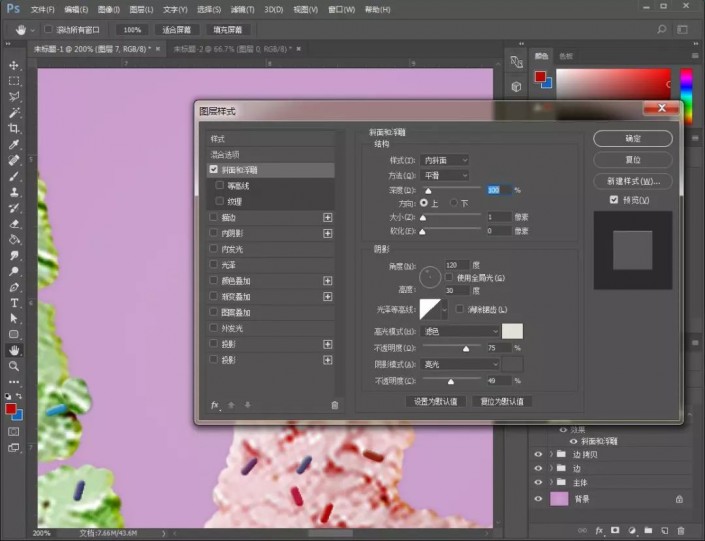Open the 图层(L) menu
The height and width of the screenshot is (541, 705).
click(141, 9)
